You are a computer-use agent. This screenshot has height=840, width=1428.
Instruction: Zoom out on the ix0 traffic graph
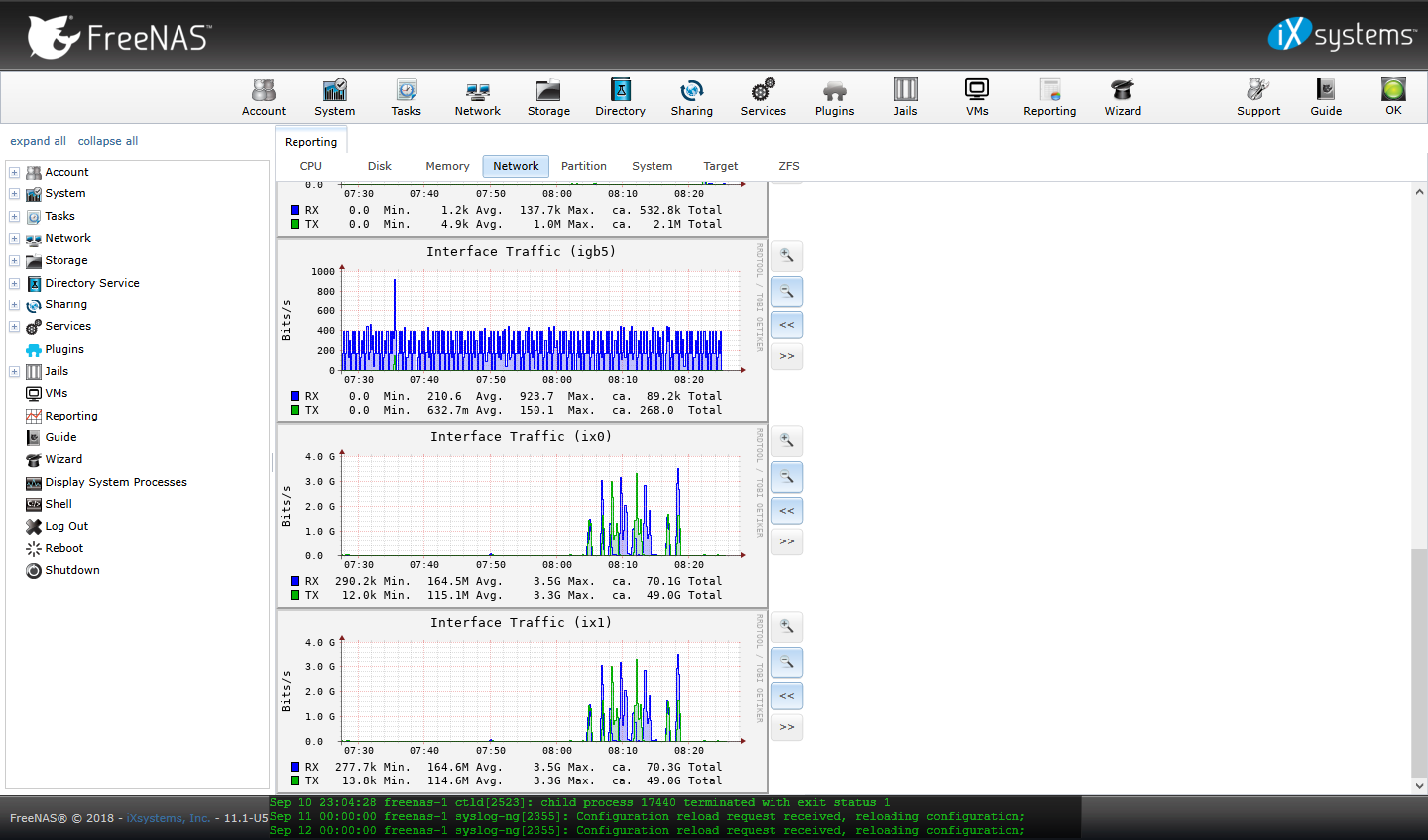tap(787, 477)
